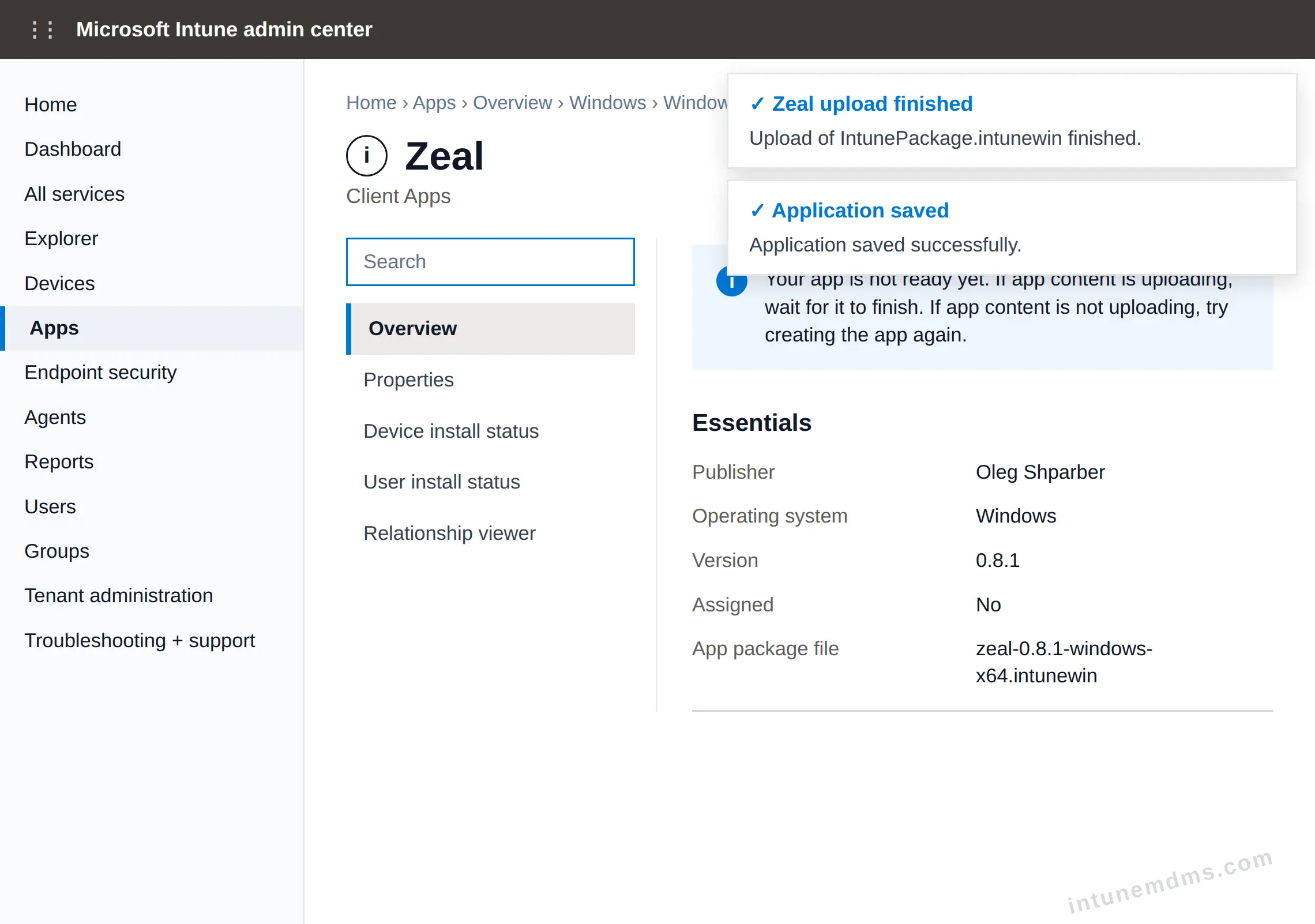This screenshot has width=1315, height=924.
Task: Click the Windows breadcrumb link
Action: [608, 102]
